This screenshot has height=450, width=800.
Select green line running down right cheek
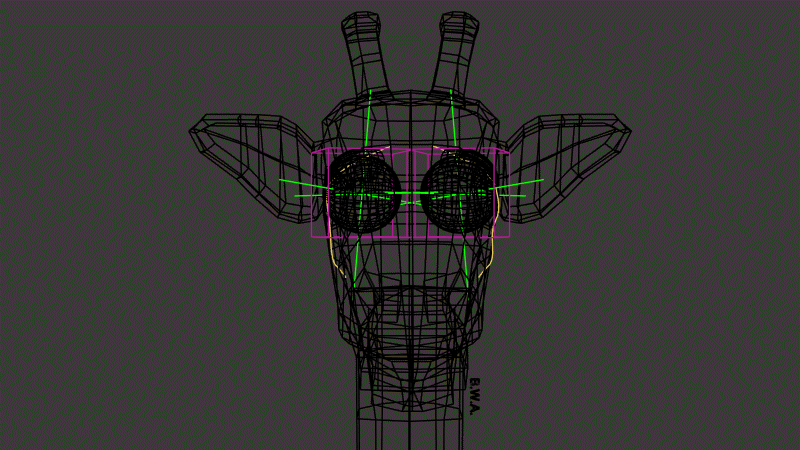coord(465,263)
